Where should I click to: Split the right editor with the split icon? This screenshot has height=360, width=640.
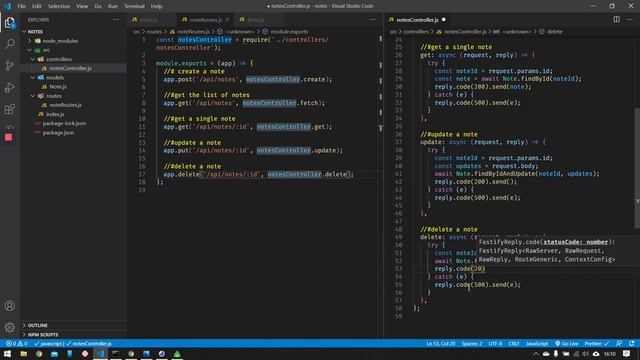tap(616, 20)
